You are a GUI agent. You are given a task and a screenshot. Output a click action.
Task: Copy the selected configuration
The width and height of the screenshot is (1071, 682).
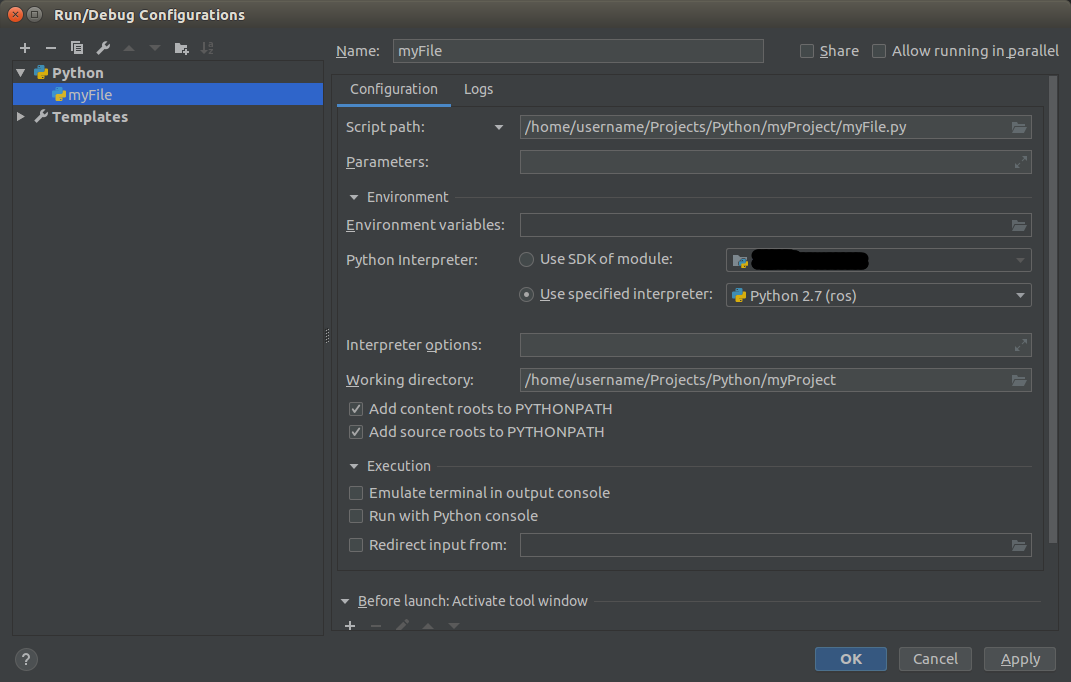click(77, 48)
